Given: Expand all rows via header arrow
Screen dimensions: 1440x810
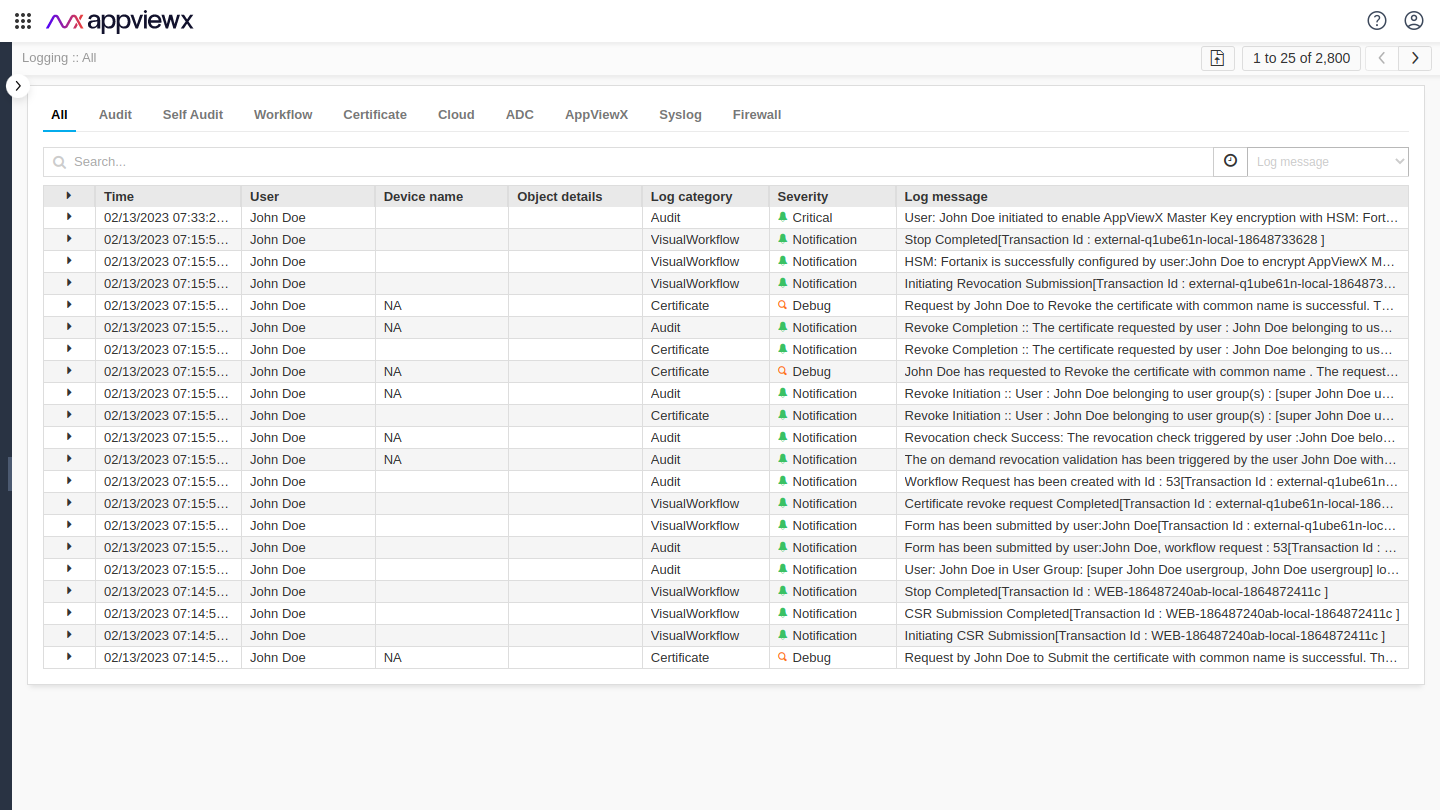Looking at the screenshot, I should pyautogui.click(x=69, y=196).
